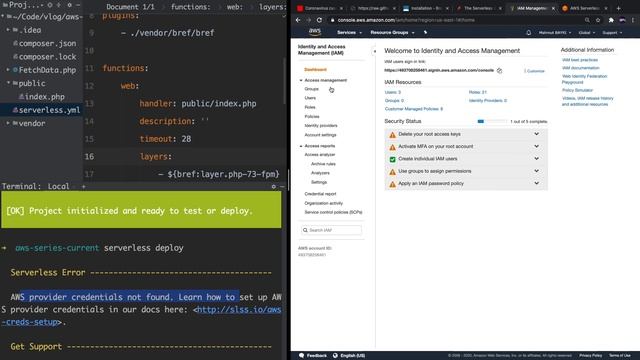This screenshot has width=640, height=360.
Task: Click the AWS logo in console header
Action: (x=315, y=32)
